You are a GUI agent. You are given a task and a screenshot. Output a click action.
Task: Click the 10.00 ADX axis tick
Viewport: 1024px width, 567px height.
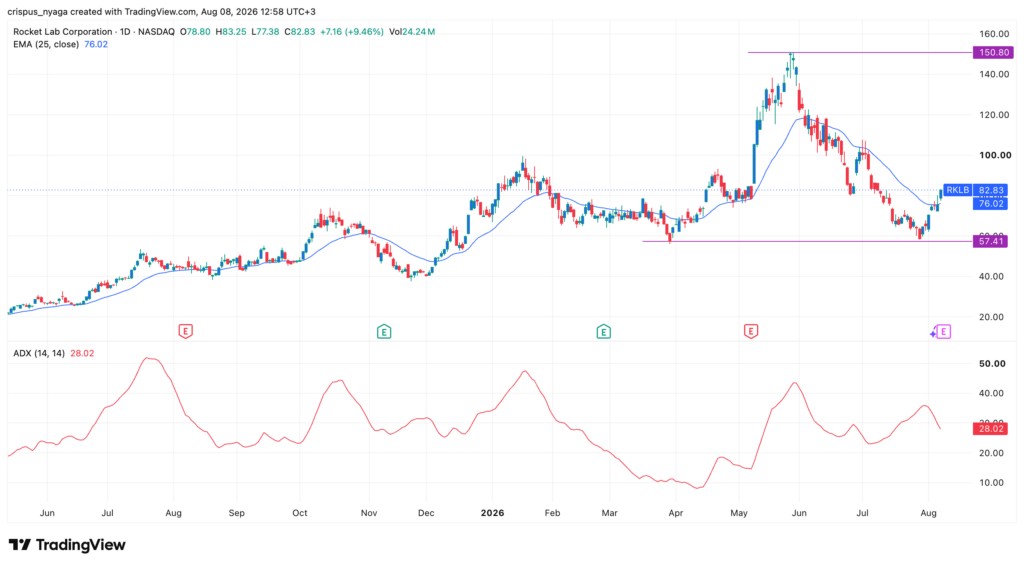pyautogui.click(x=992, y=483)
